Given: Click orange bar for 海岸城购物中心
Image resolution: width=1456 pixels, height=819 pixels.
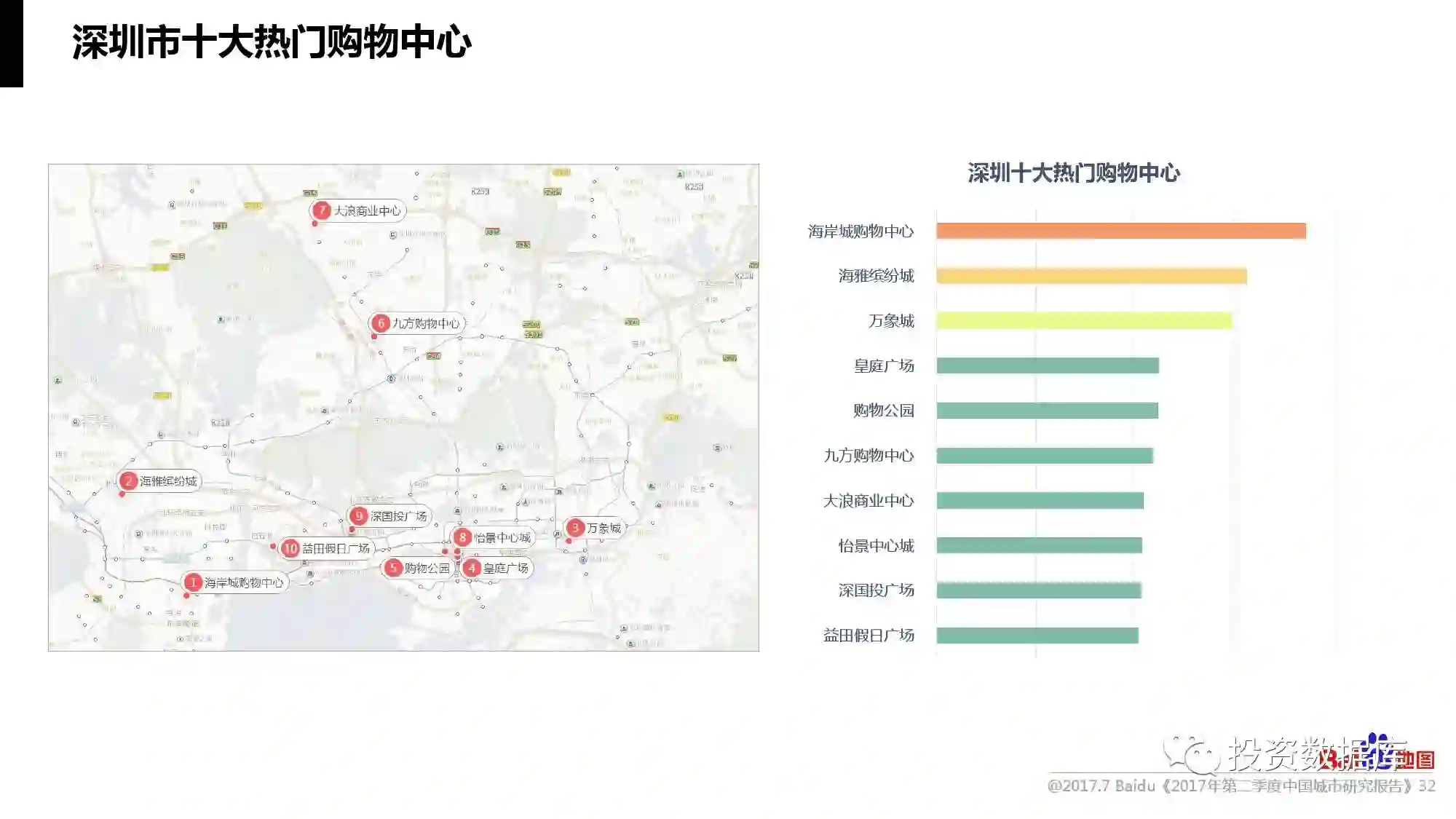Looking at the screenshot, I should point(1120,231).
